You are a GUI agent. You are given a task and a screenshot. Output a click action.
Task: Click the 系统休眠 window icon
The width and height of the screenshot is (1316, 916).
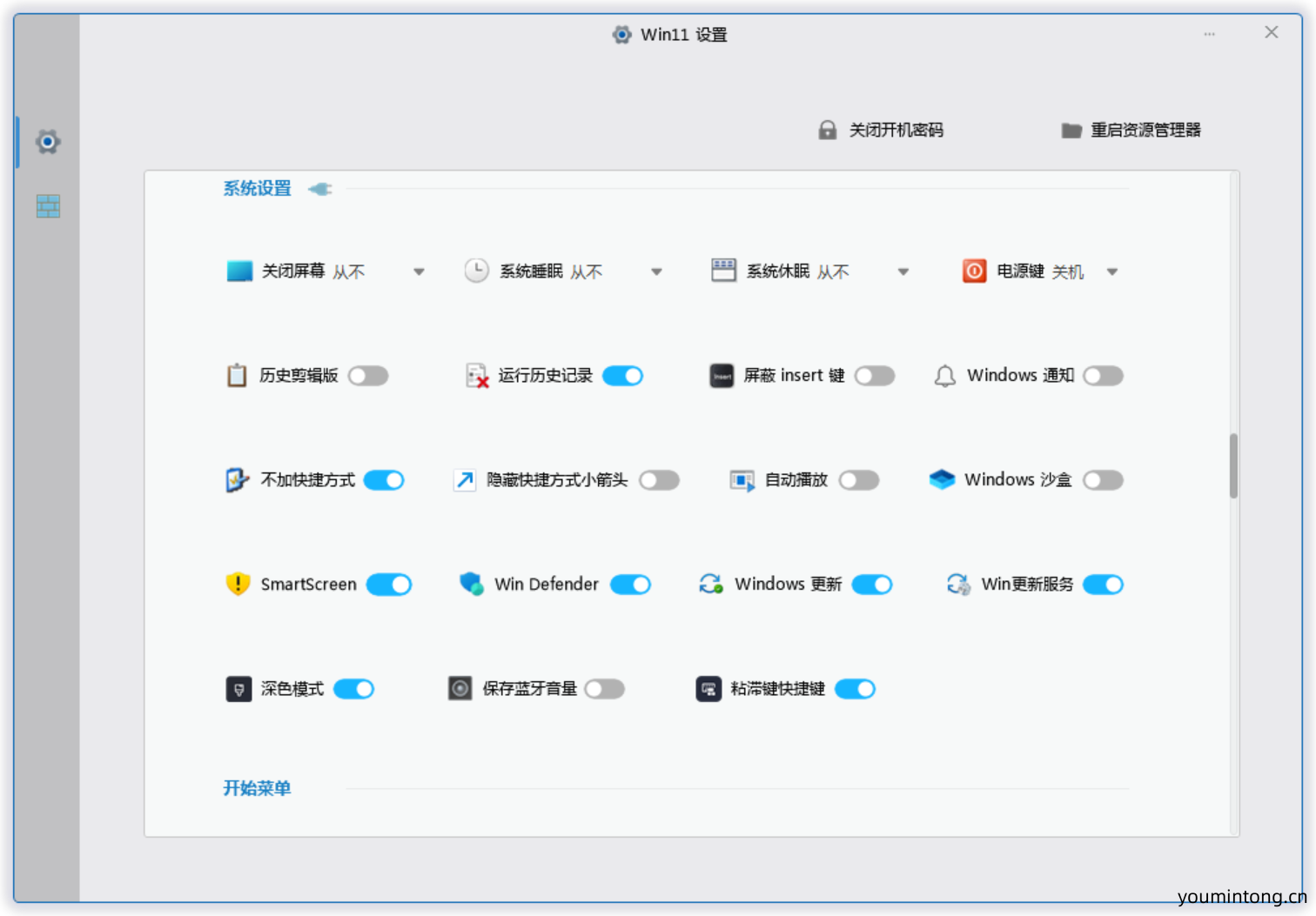tap(723, 271)
